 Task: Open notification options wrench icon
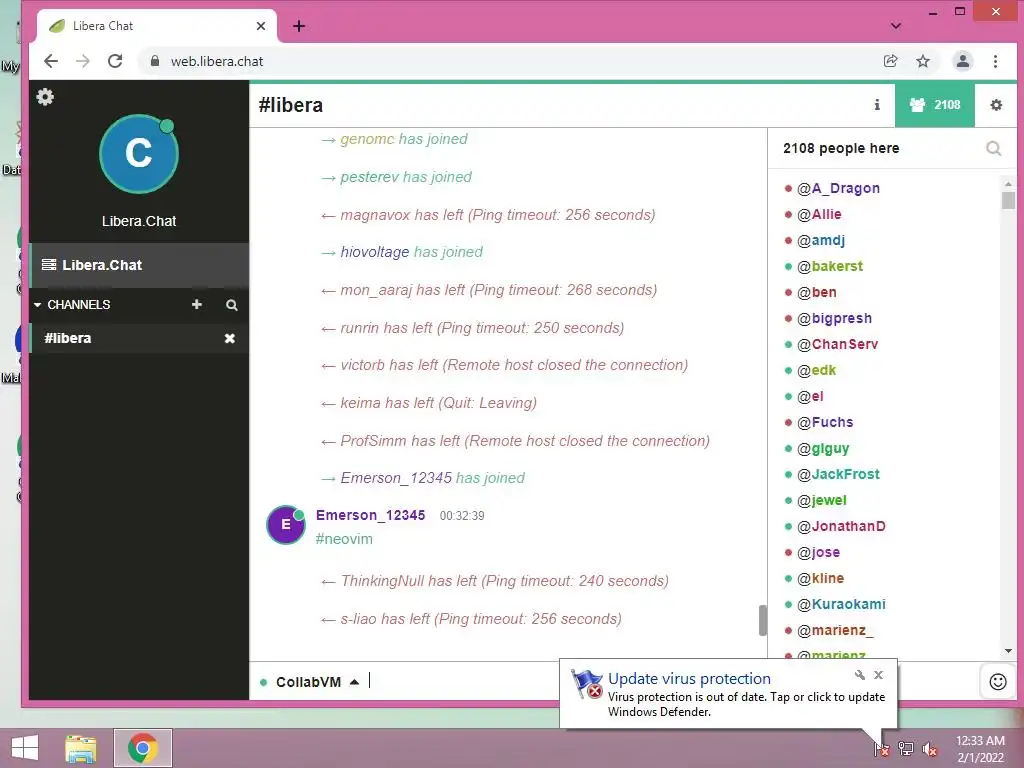860,675
